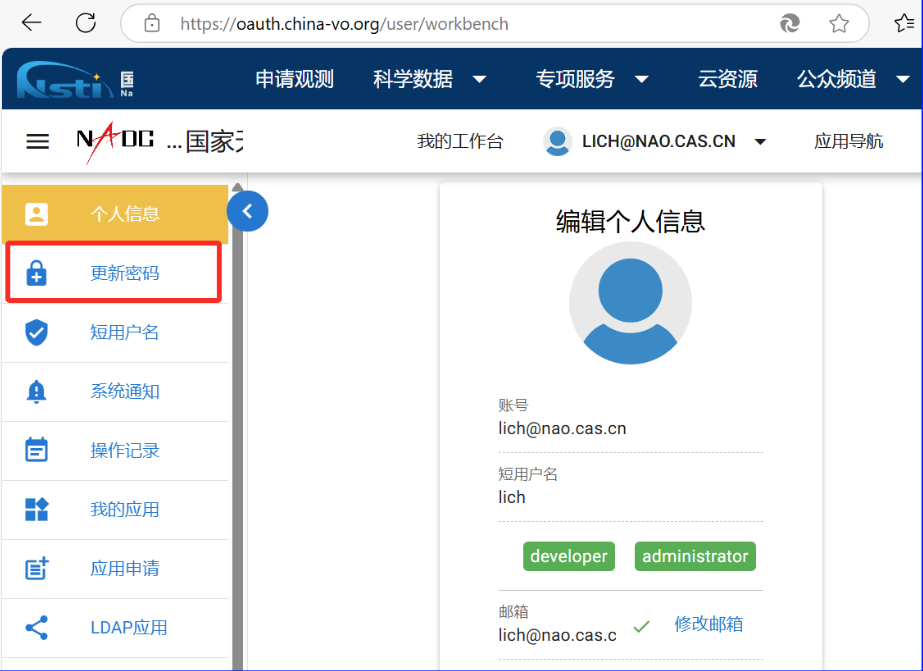
Task: Click the browser address bar URL
Action: [344, 23]
